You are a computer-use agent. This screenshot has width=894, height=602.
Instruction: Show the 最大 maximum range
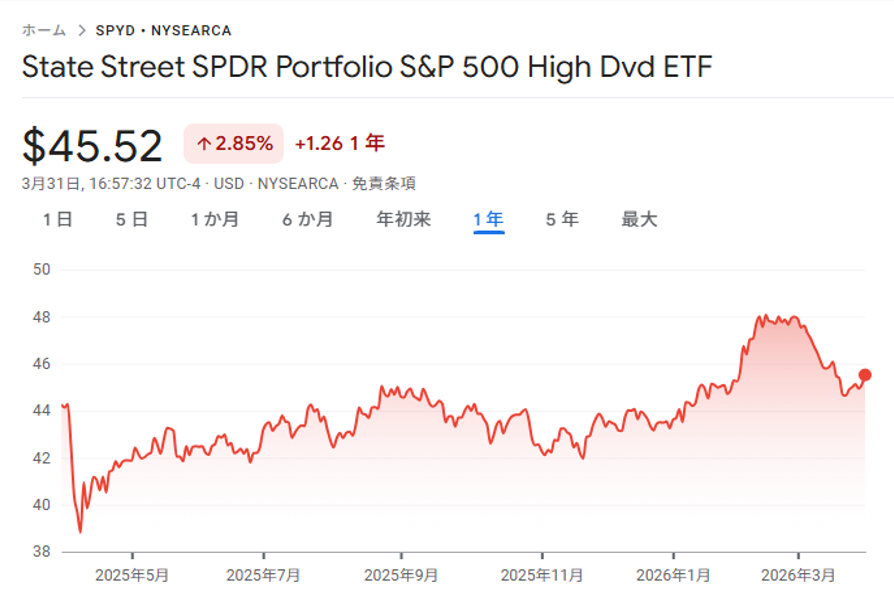click(639, 220)
